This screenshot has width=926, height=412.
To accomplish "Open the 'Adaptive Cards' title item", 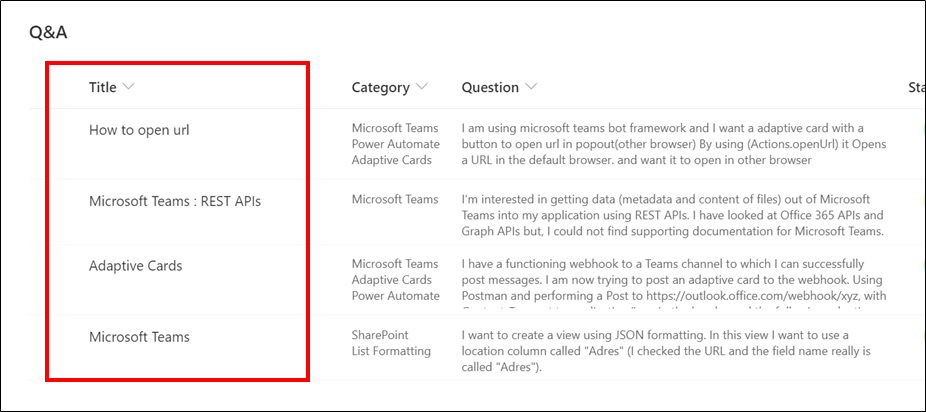I will point(136,266).
